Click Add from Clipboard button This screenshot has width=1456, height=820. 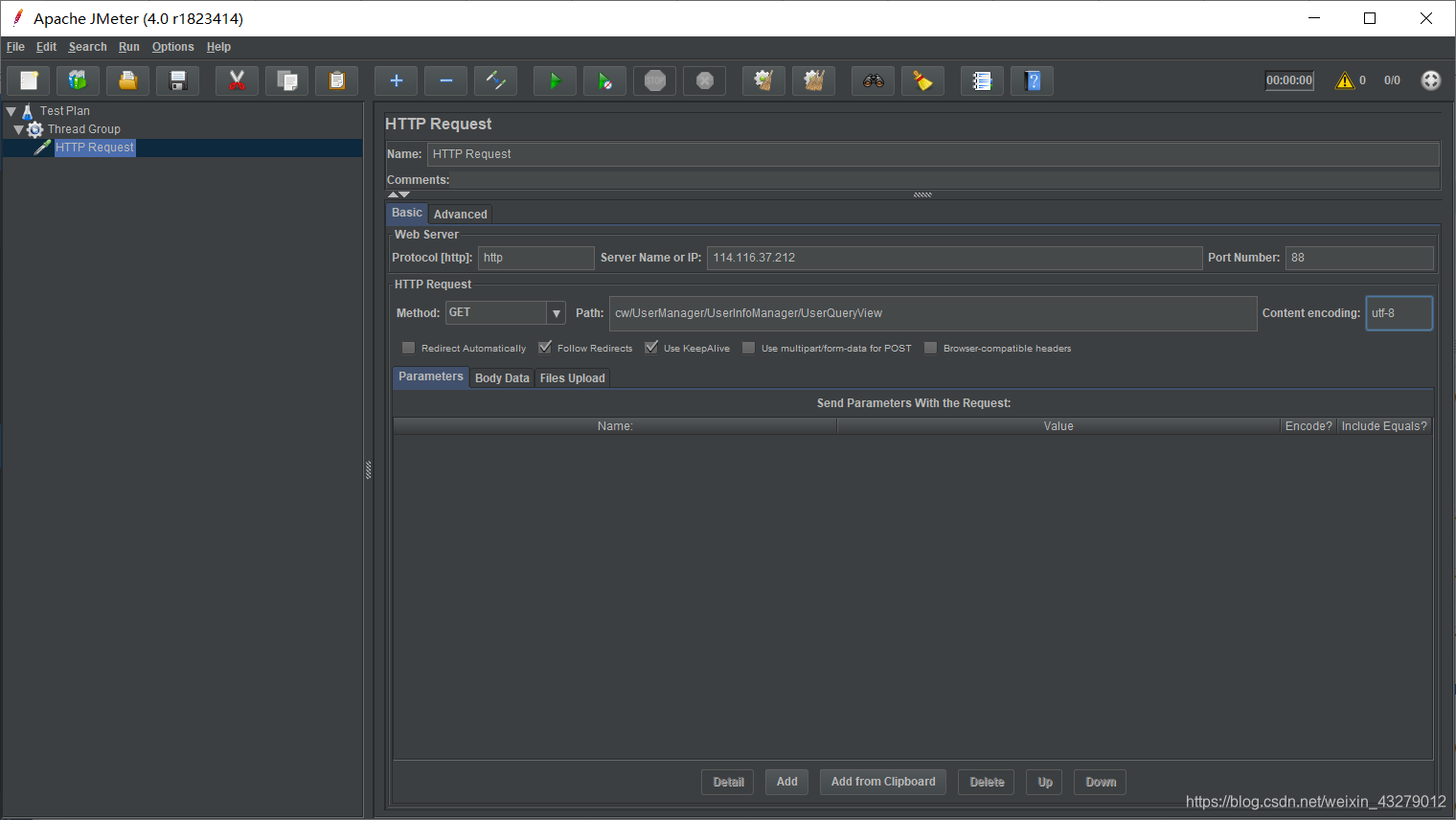pyautogui.click(x=883, y=782)
